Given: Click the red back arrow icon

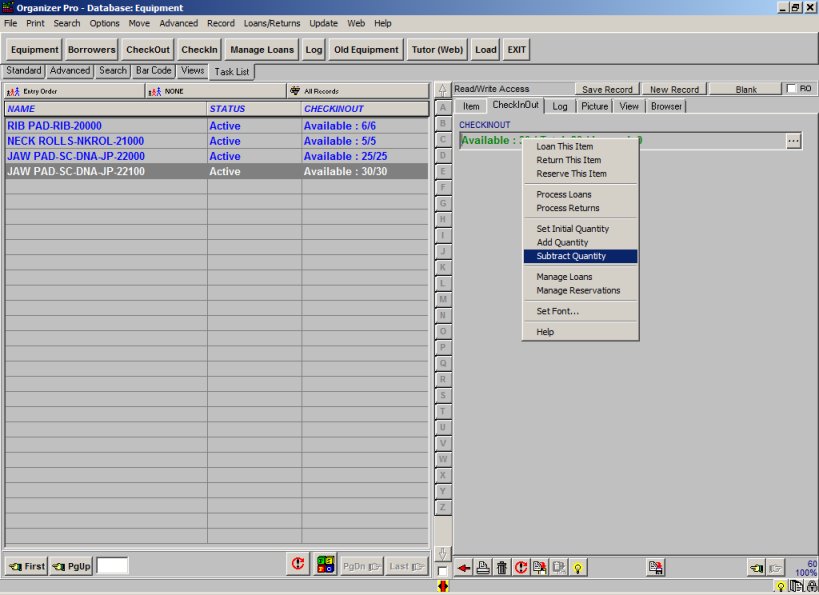Looking at the screenshot, I should click(x=464, y=568).
